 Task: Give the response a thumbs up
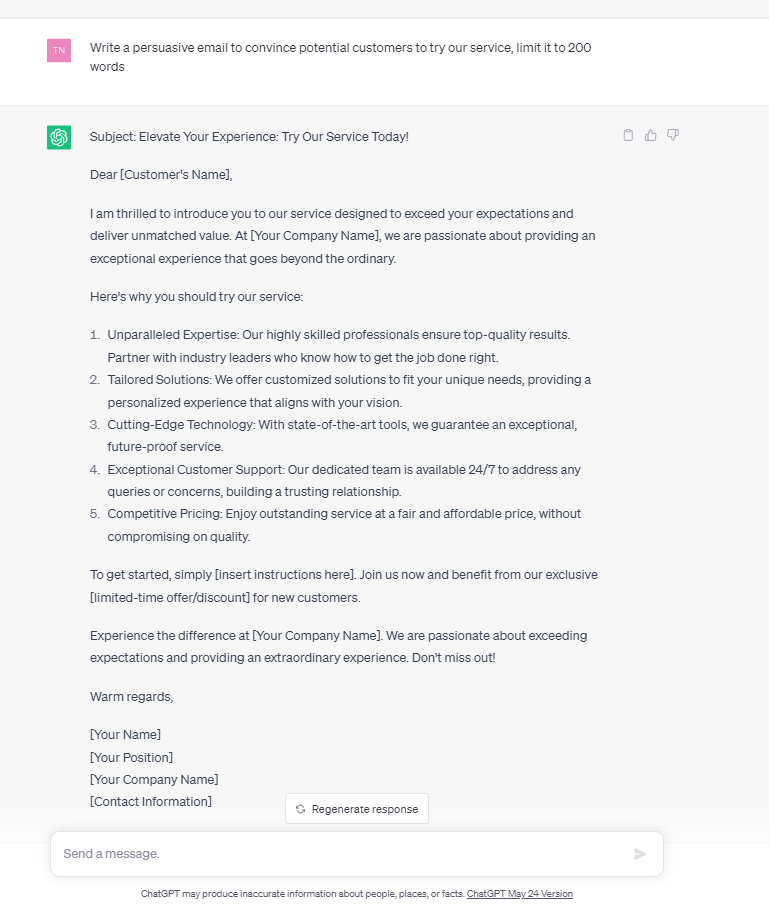[651, 135]
